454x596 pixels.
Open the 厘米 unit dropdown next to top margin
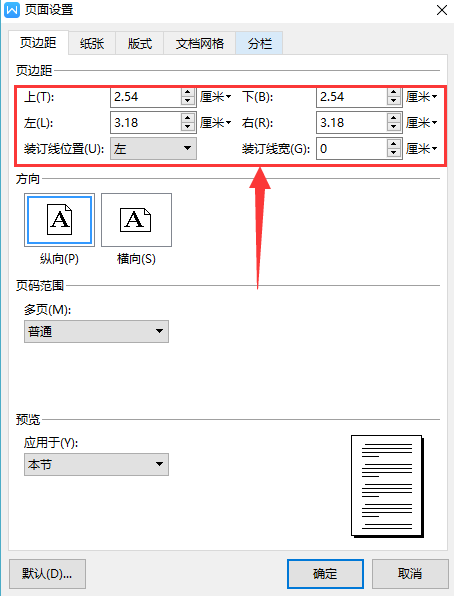(216, 97)
